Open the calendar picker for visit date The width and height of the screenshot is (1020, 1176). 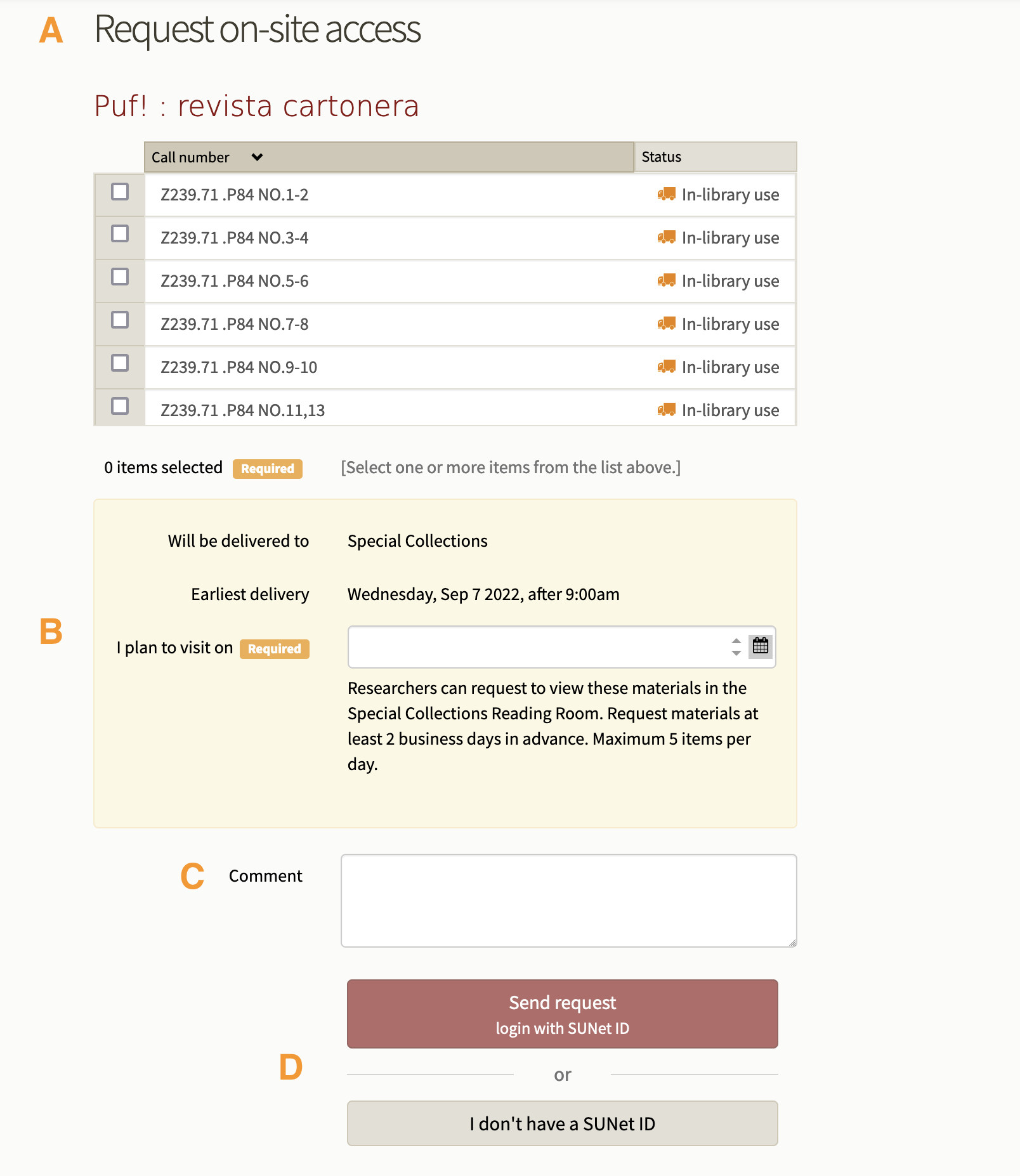click(x=761, y=646)
